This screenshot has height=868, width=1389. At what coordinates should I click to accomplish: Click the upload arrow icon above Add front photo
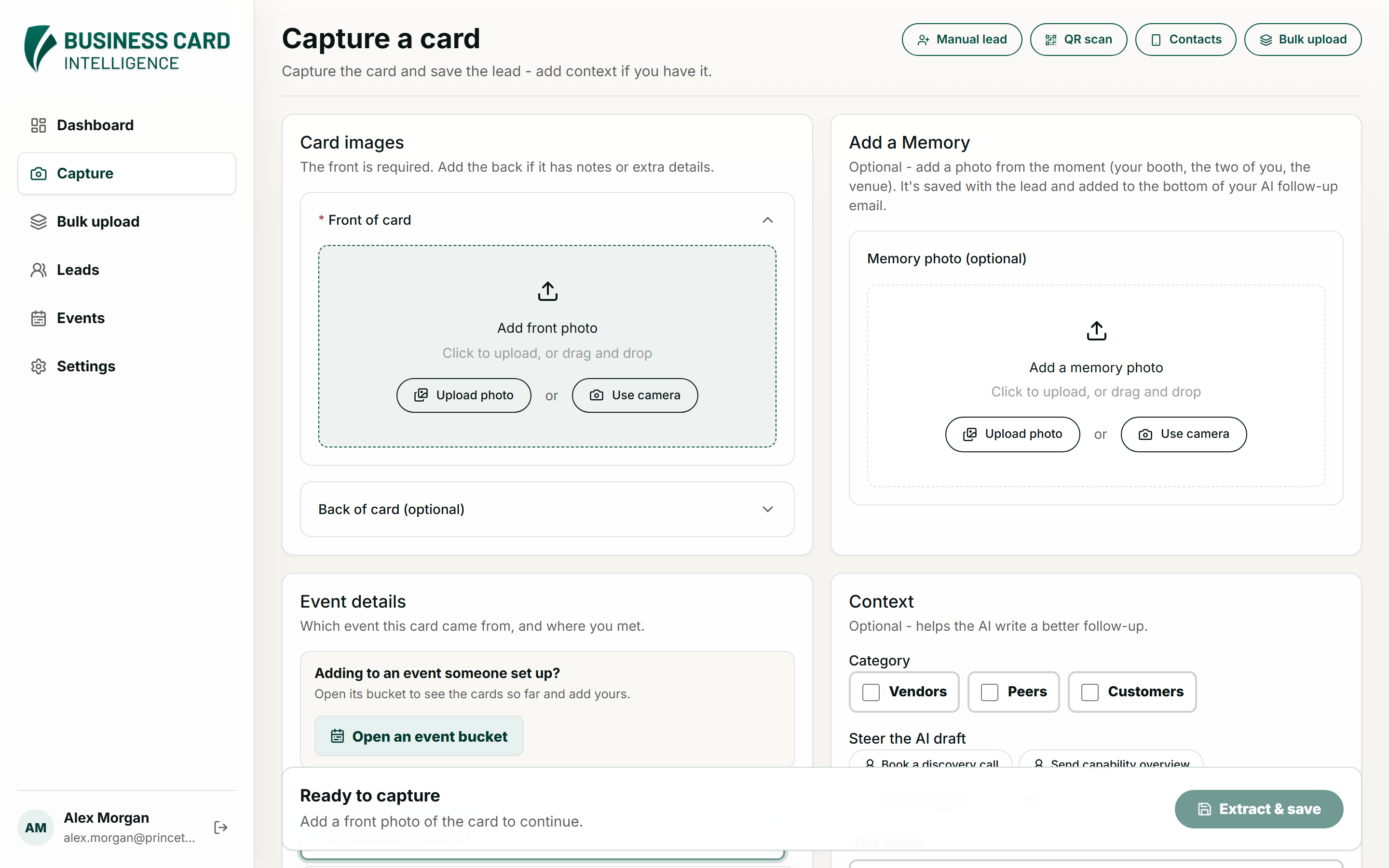click(x=547, y=291)
